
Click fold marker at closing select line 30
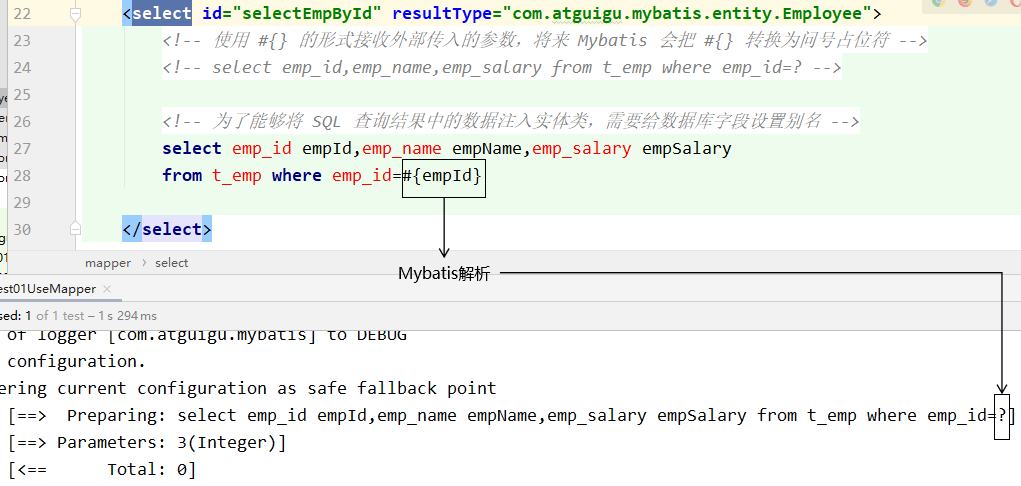[76, 230]
